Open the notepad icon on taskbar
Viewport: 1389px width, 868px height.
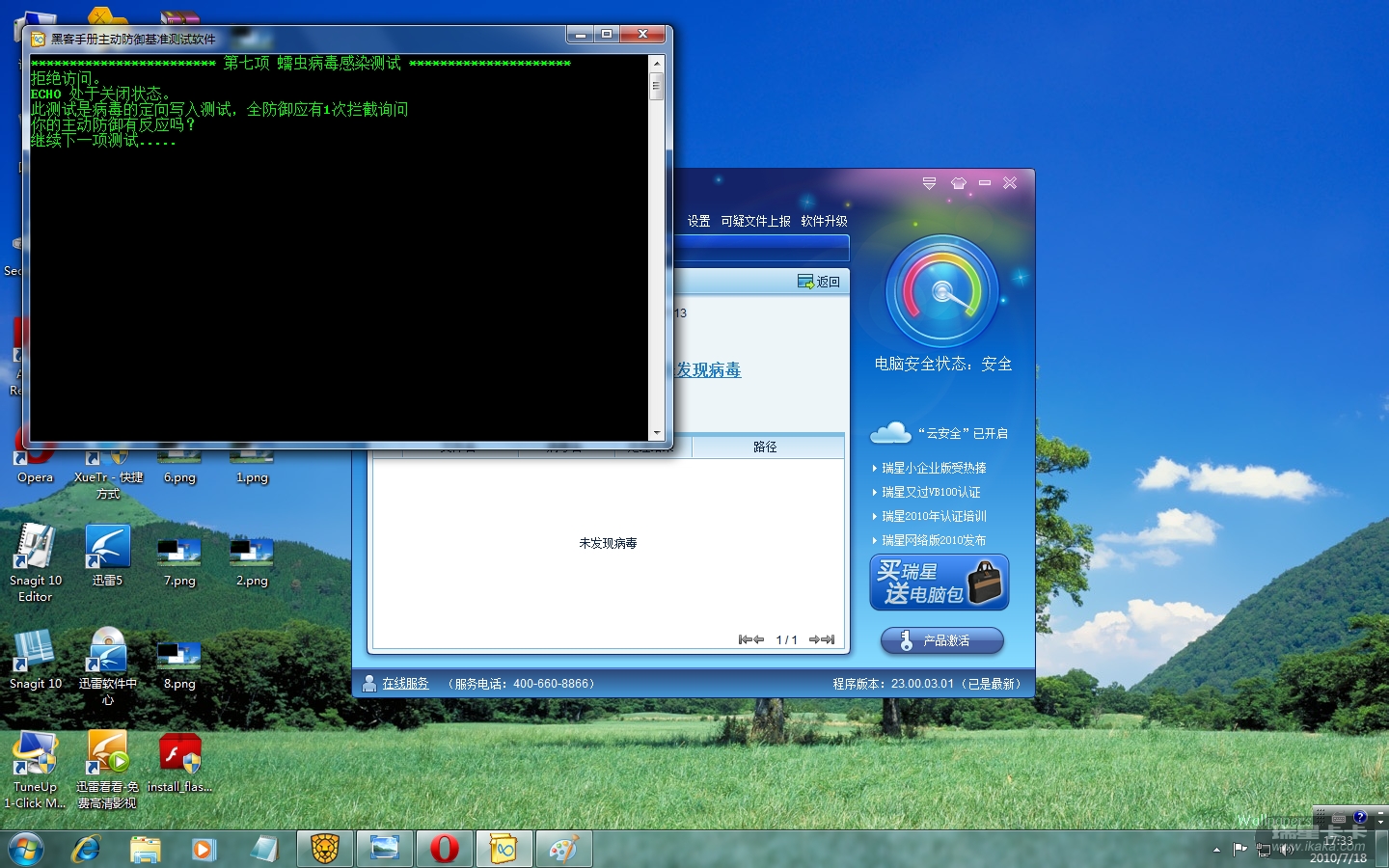(263, 849)
